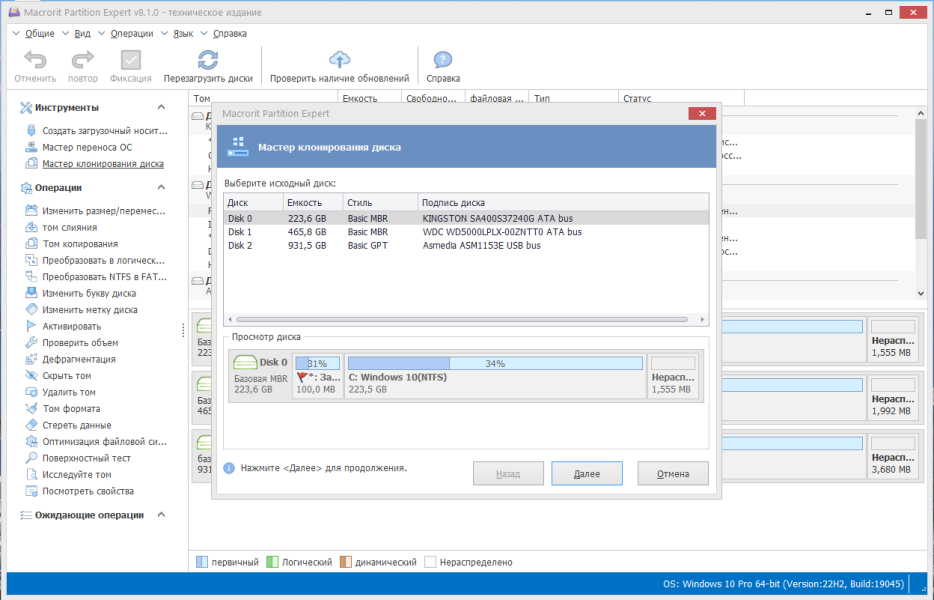This screenshot has width=934, height=600.
Task: Click the C: Windows 10(NTFS) partition block
Action: pos(495,375)
